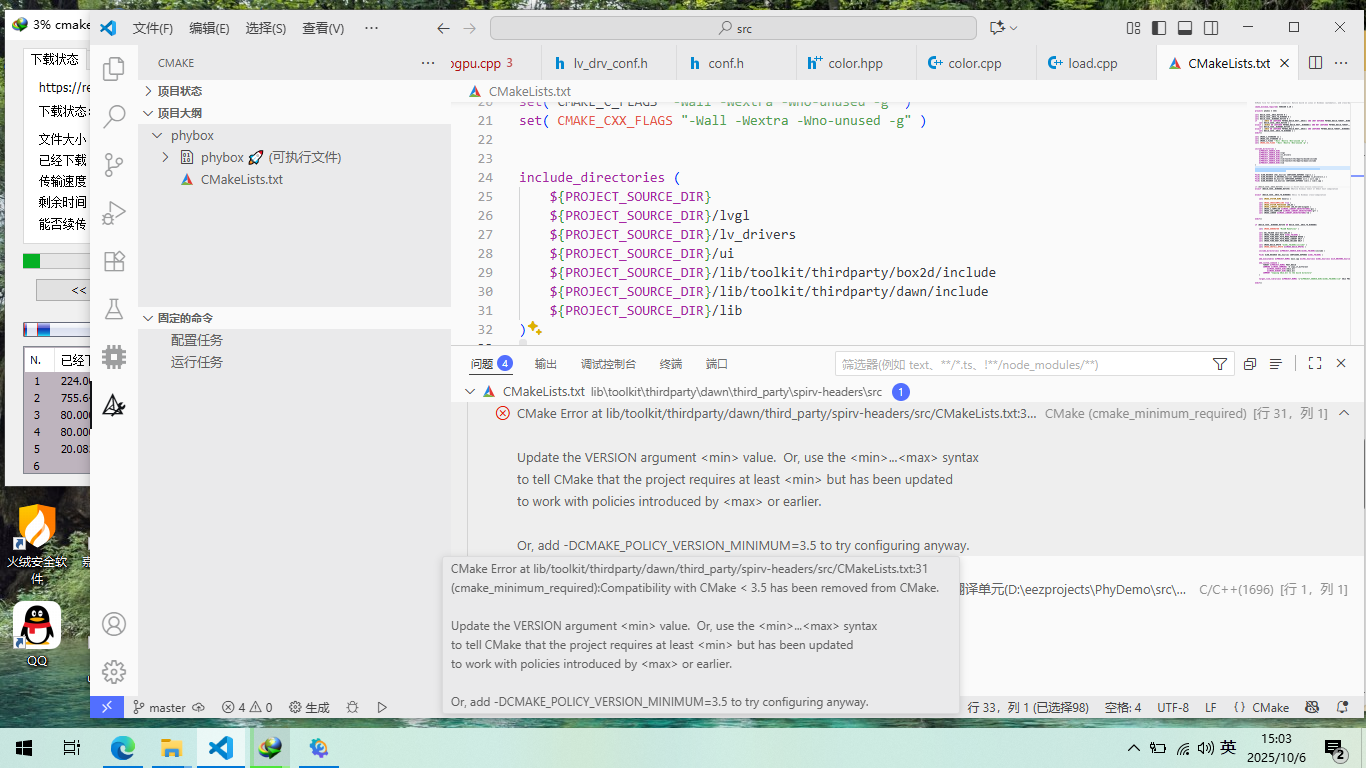Switch Problems panel to table view
The height and width of the screenshot is (768, 1366).
1276,364
